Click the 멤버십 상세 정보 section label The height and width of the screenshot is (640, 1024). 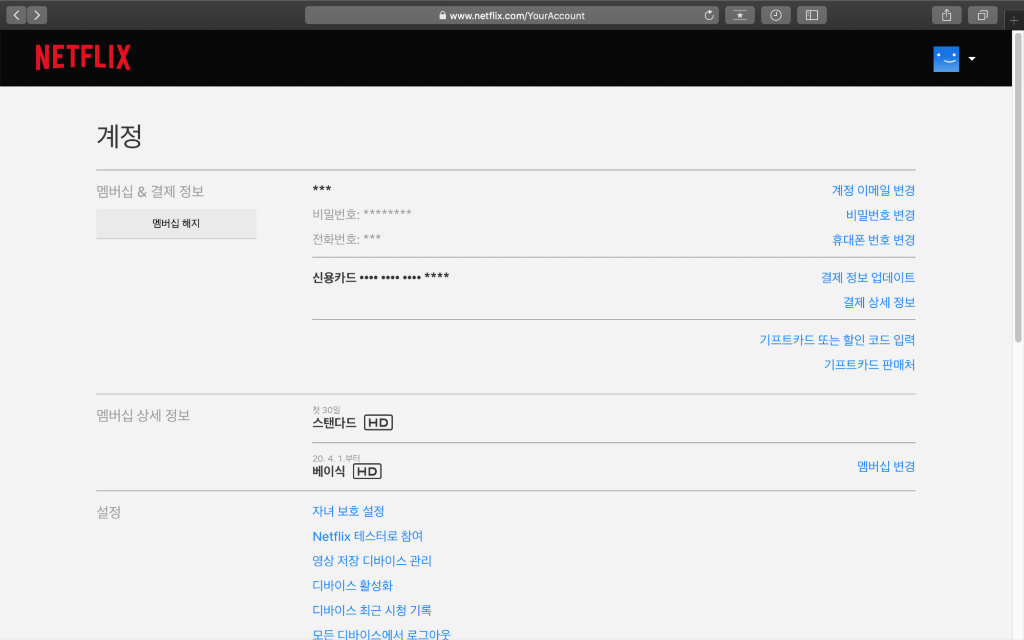(143, 415)
